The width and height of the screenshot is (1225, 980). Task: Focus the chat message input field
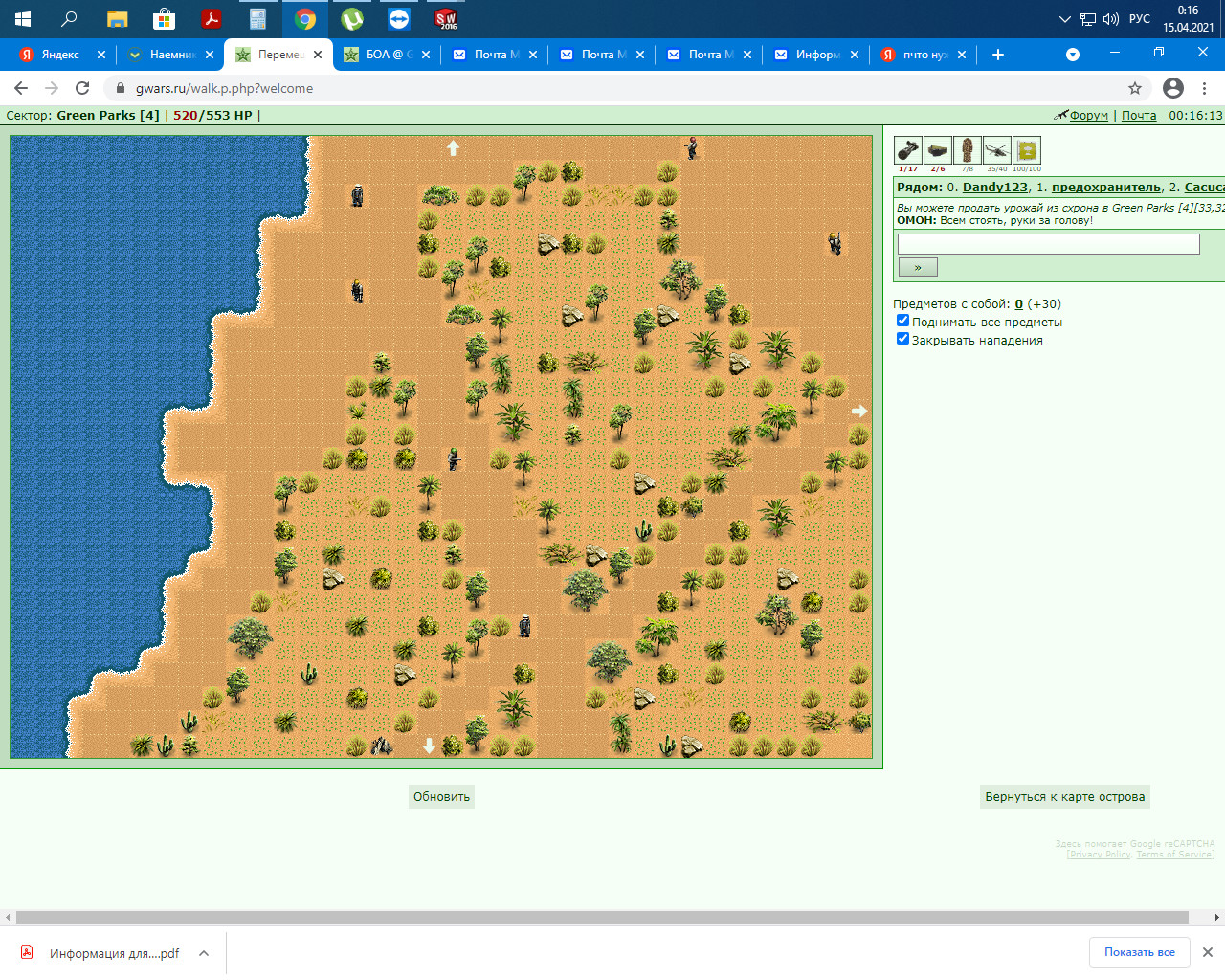pos(1048,244)
